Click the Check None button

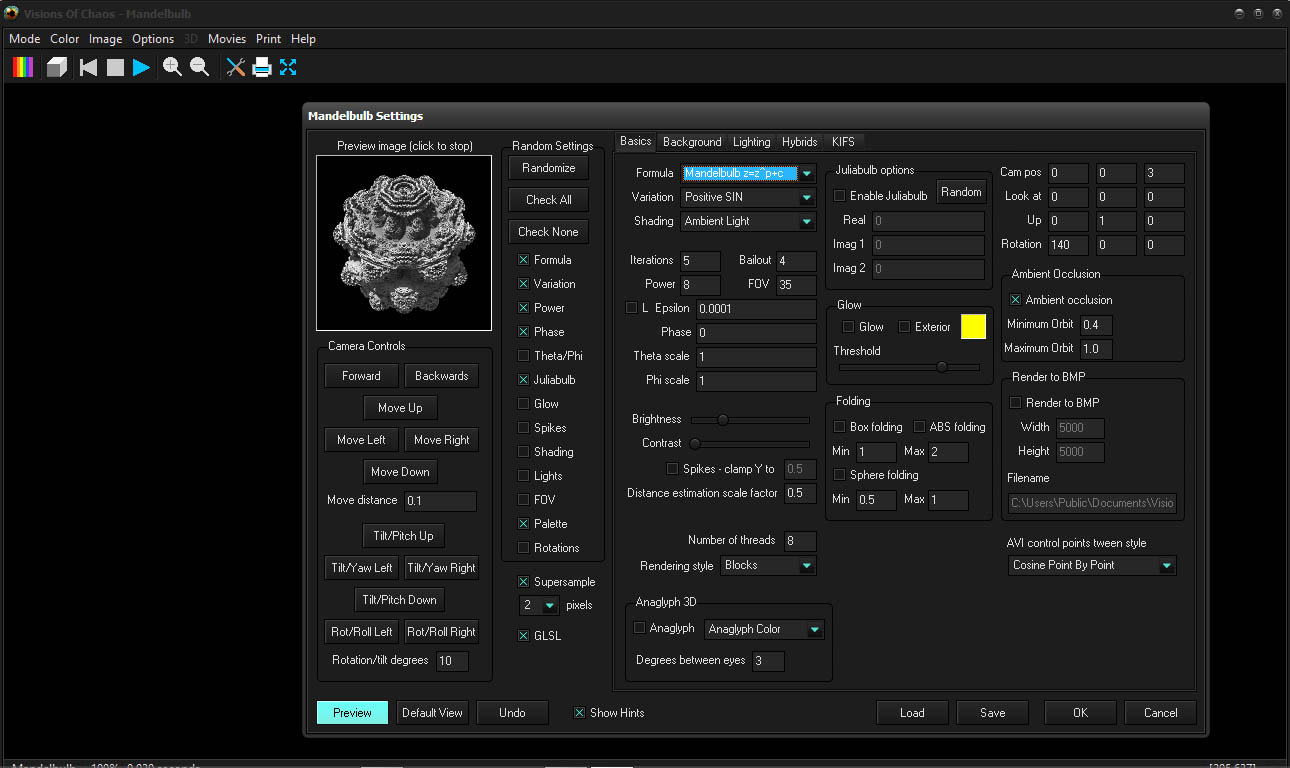click(549, 232)
